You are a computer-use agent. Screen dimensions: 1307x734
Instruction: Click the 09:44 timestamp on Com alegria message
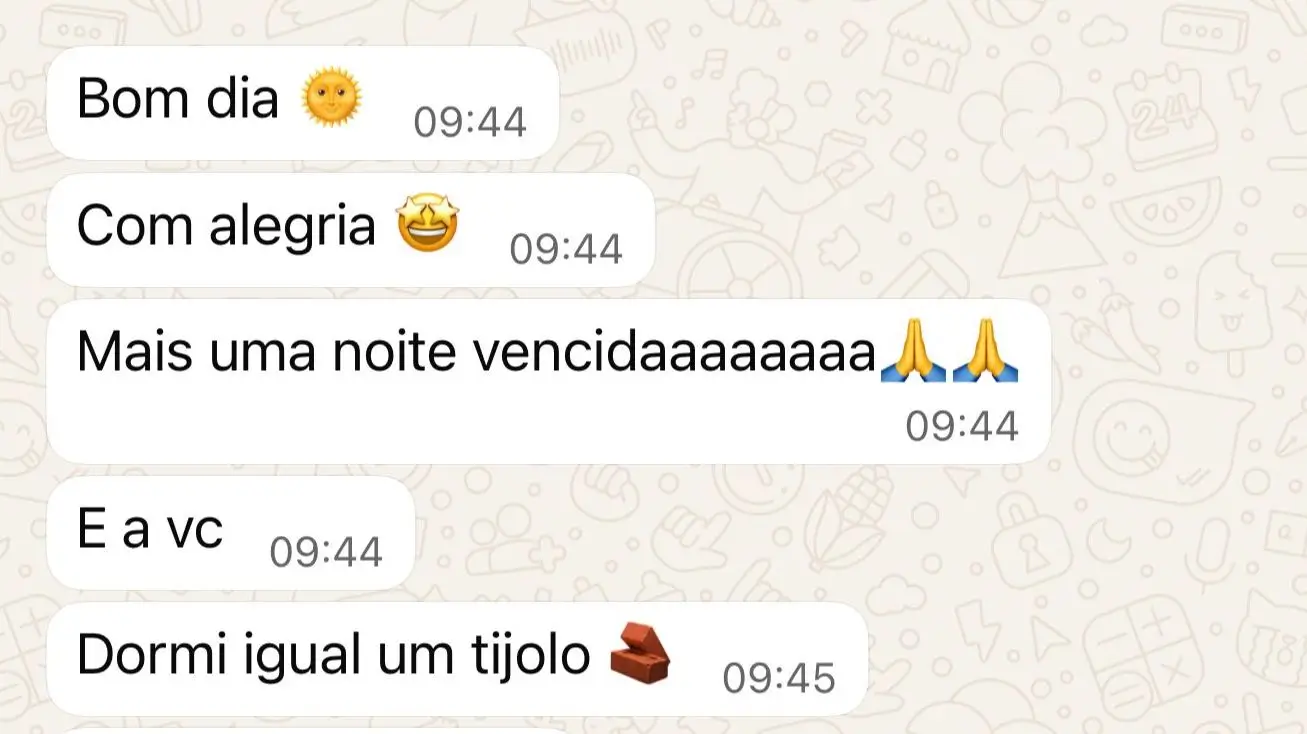pos(566,248)
